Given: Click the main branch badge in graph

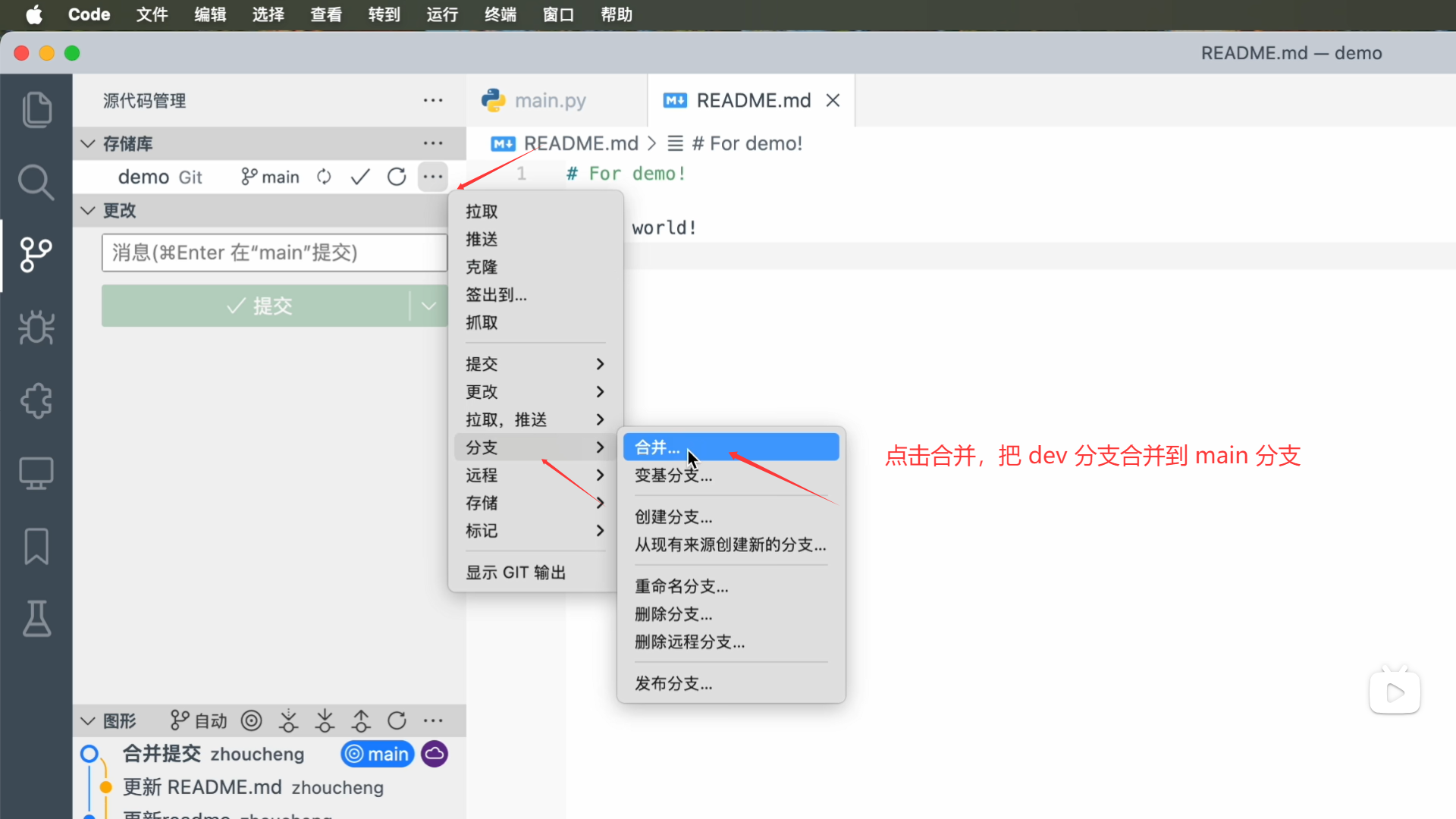Looking at the screenshot, I should 378,754.
